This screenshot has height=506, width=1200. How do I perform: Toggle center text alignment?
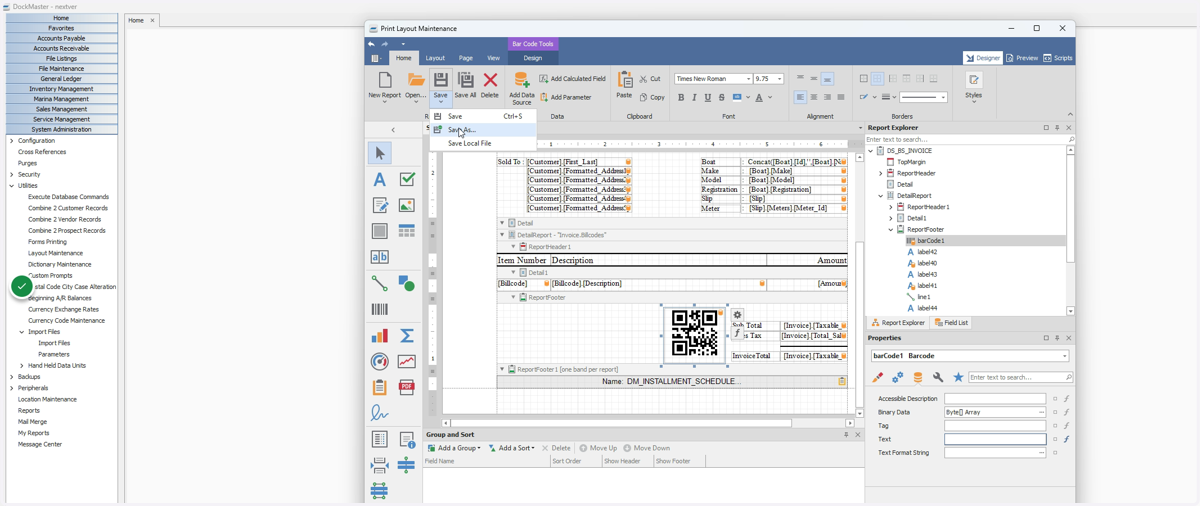click(x=814, y=98)
